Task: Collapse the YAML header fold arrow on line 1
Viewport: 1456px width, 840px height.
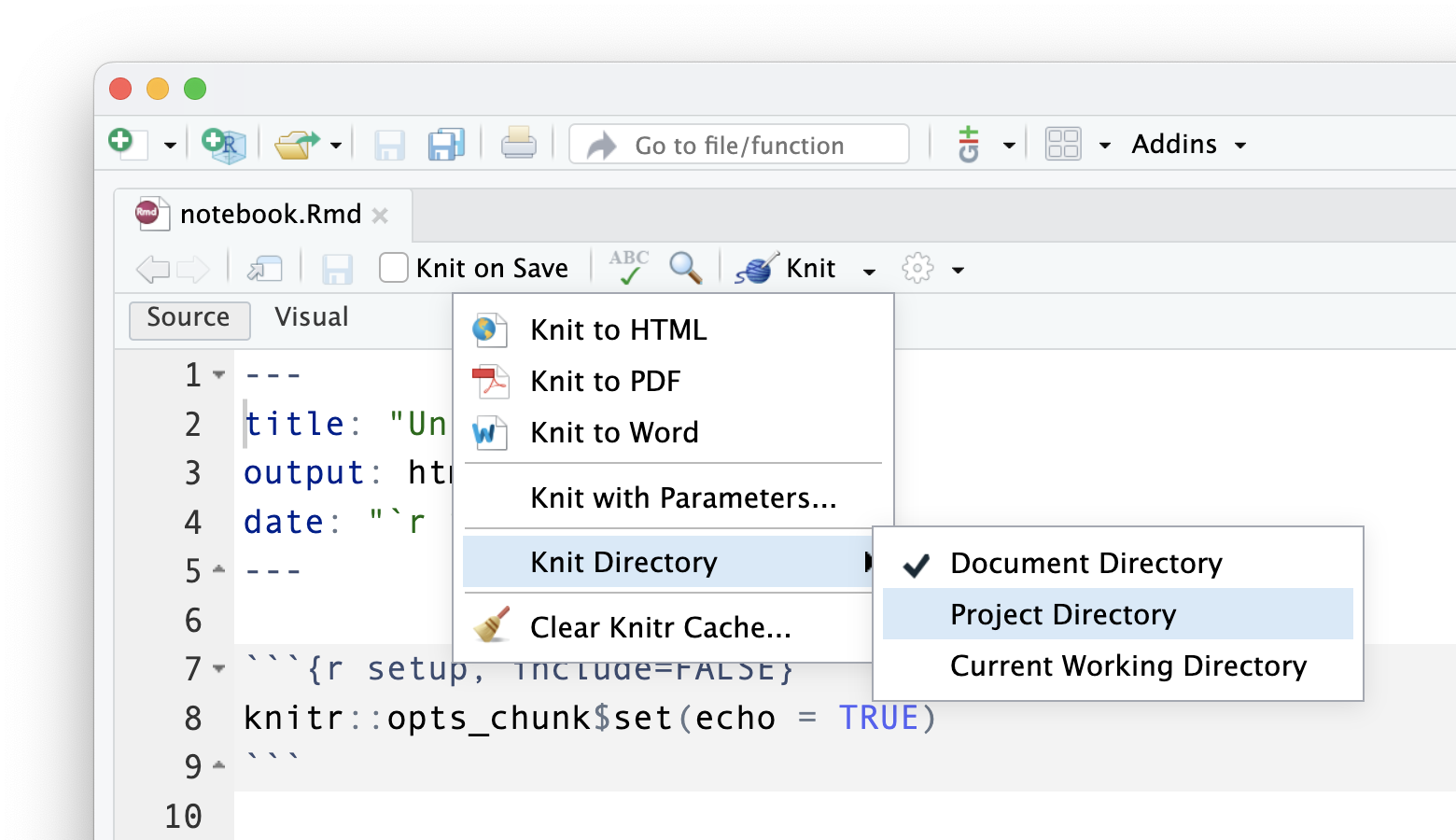Action: (x=219, y=375)
